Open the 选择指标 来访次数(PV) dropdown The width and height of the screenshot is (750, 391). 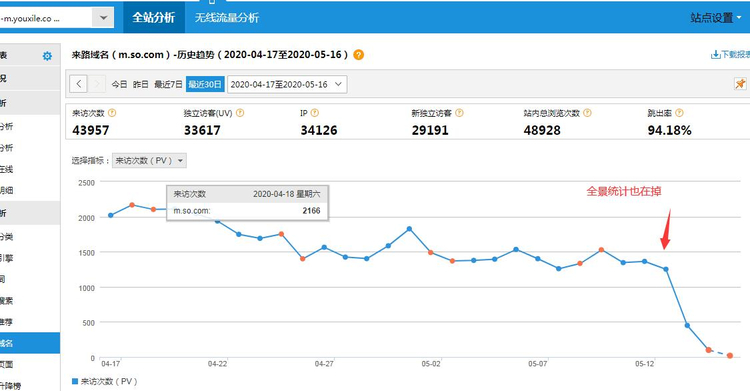pos(149,160)
